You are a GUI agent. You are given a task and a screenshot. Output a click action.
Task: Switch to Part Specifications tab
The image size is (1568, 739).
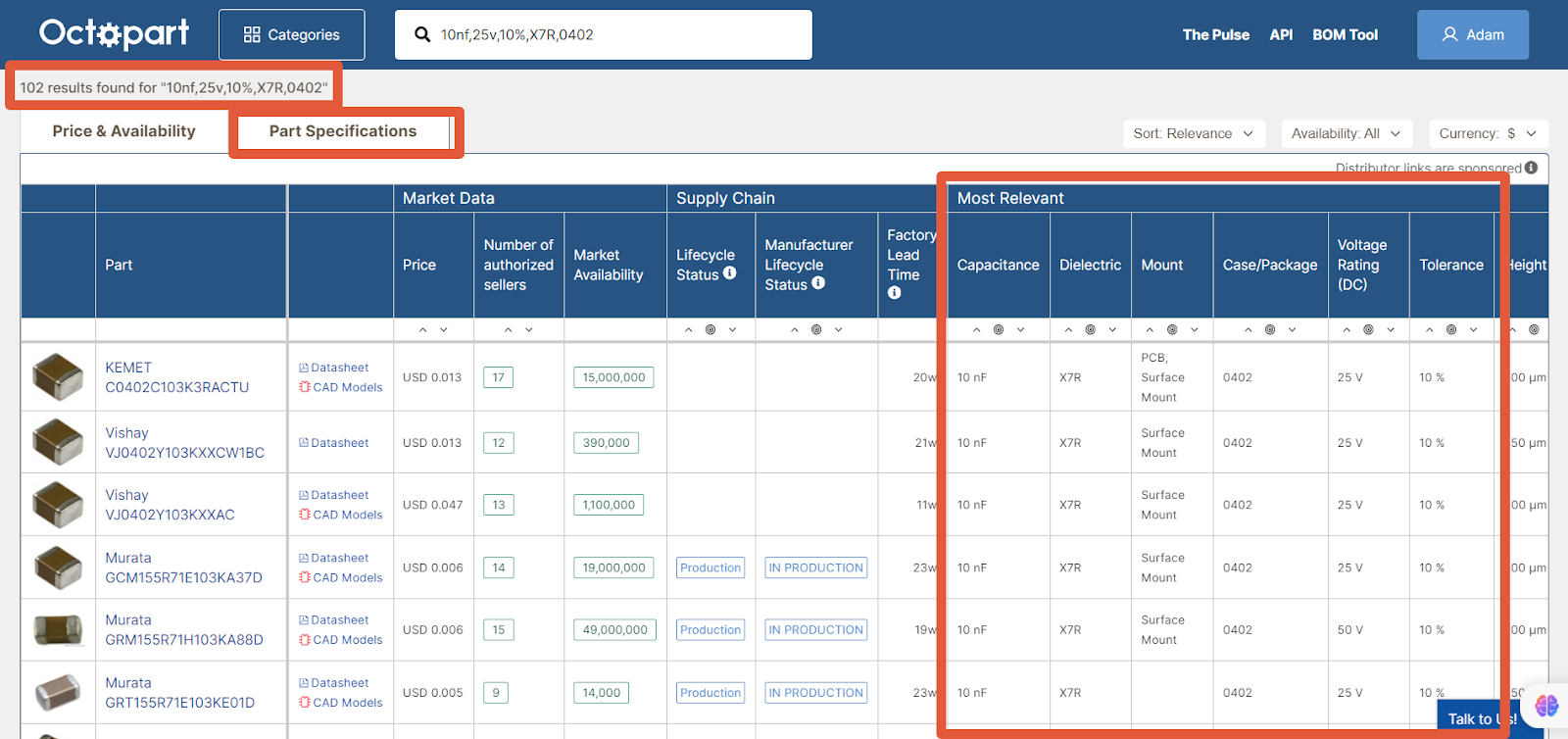point(343,131)
